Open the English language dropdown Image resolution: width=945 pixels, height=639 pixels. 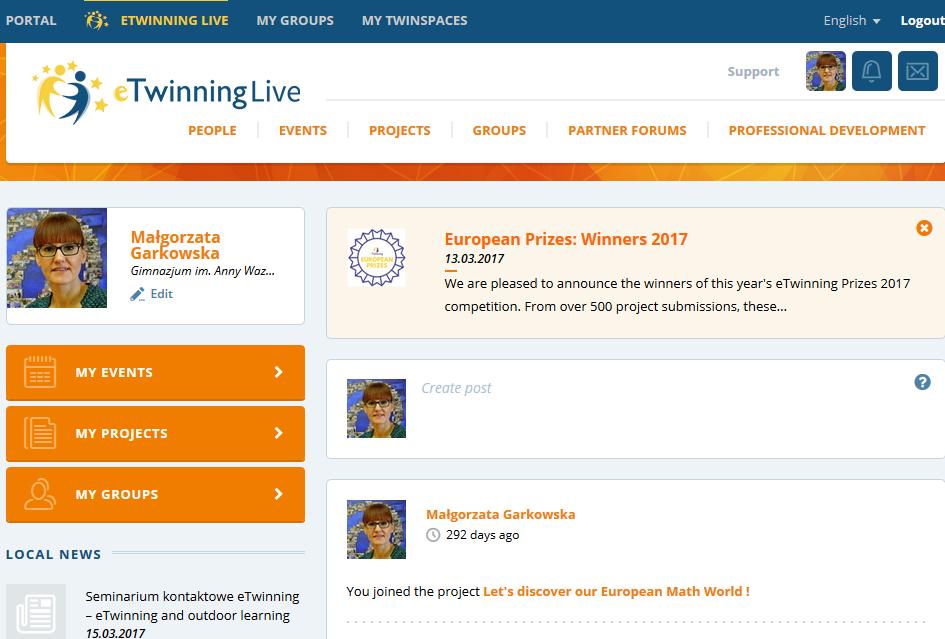pos(852,20)
